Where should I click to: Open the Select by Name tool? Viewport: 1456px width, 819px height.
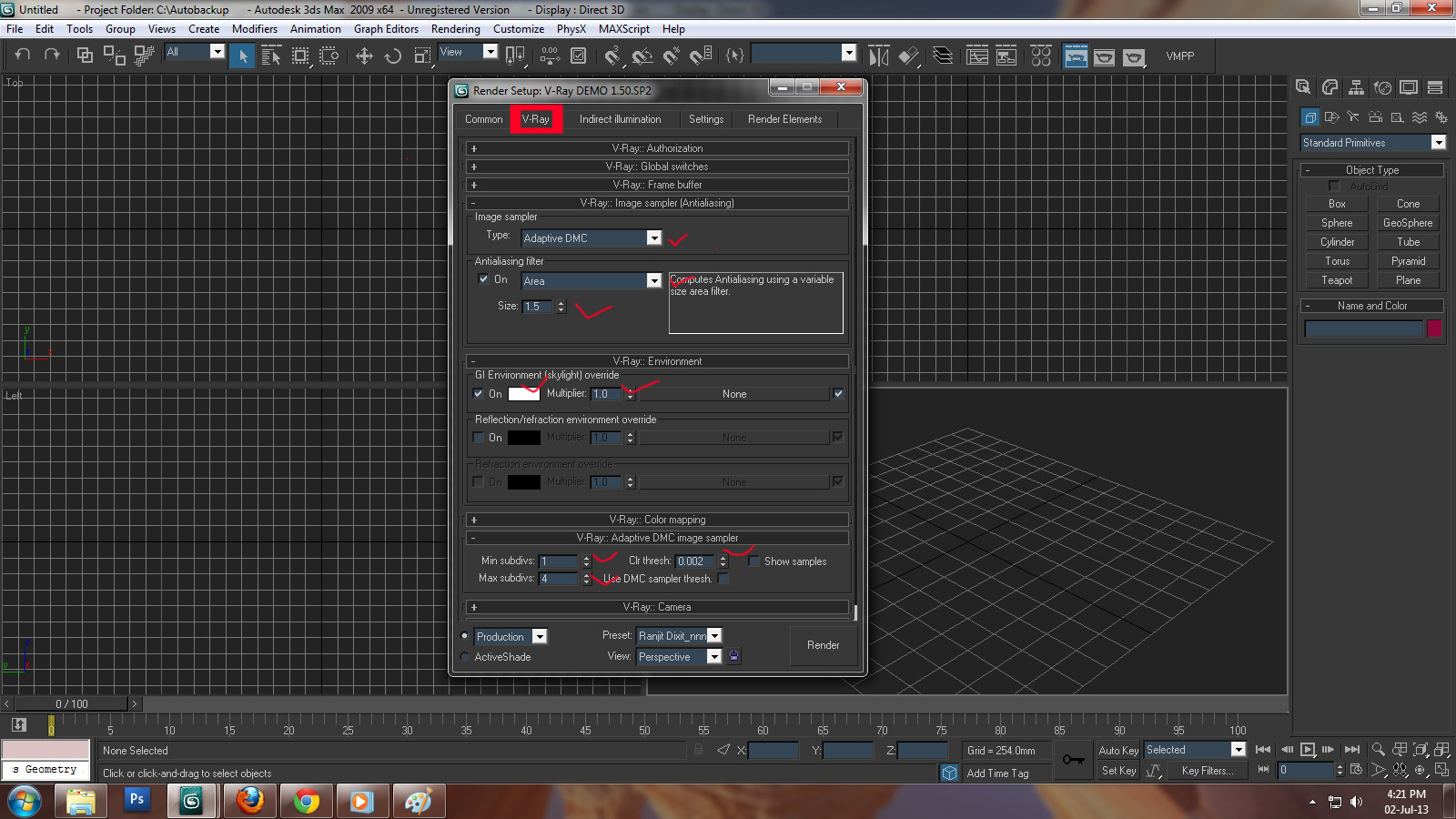270,56
